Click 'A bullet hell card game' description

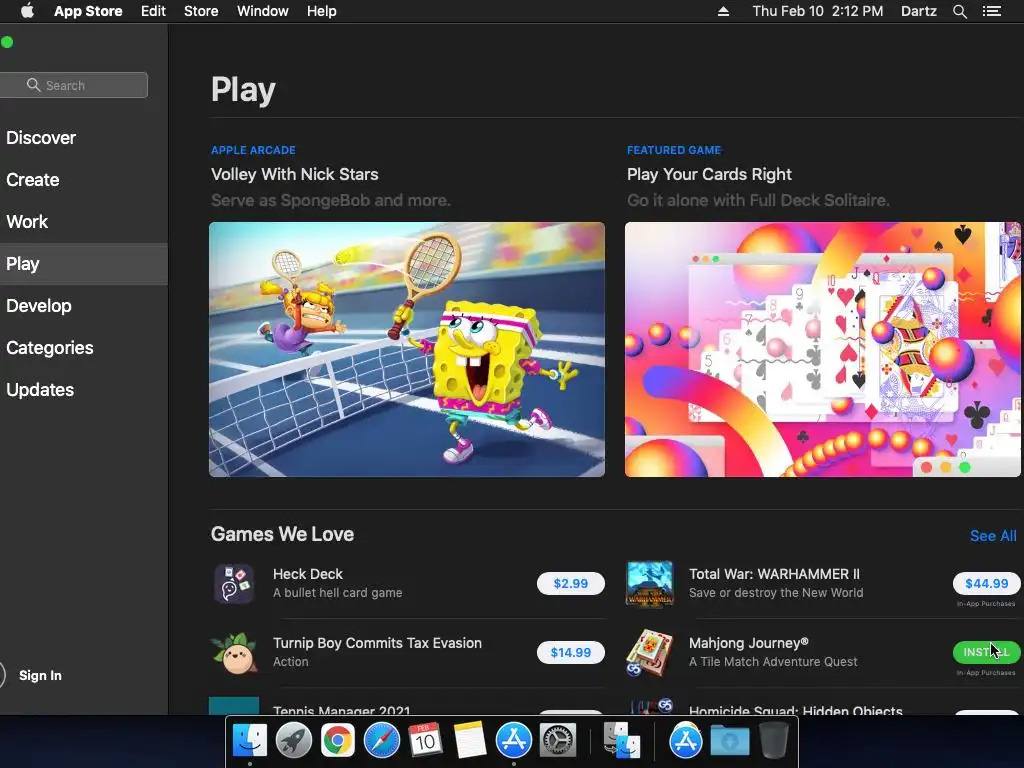[338, 593]
